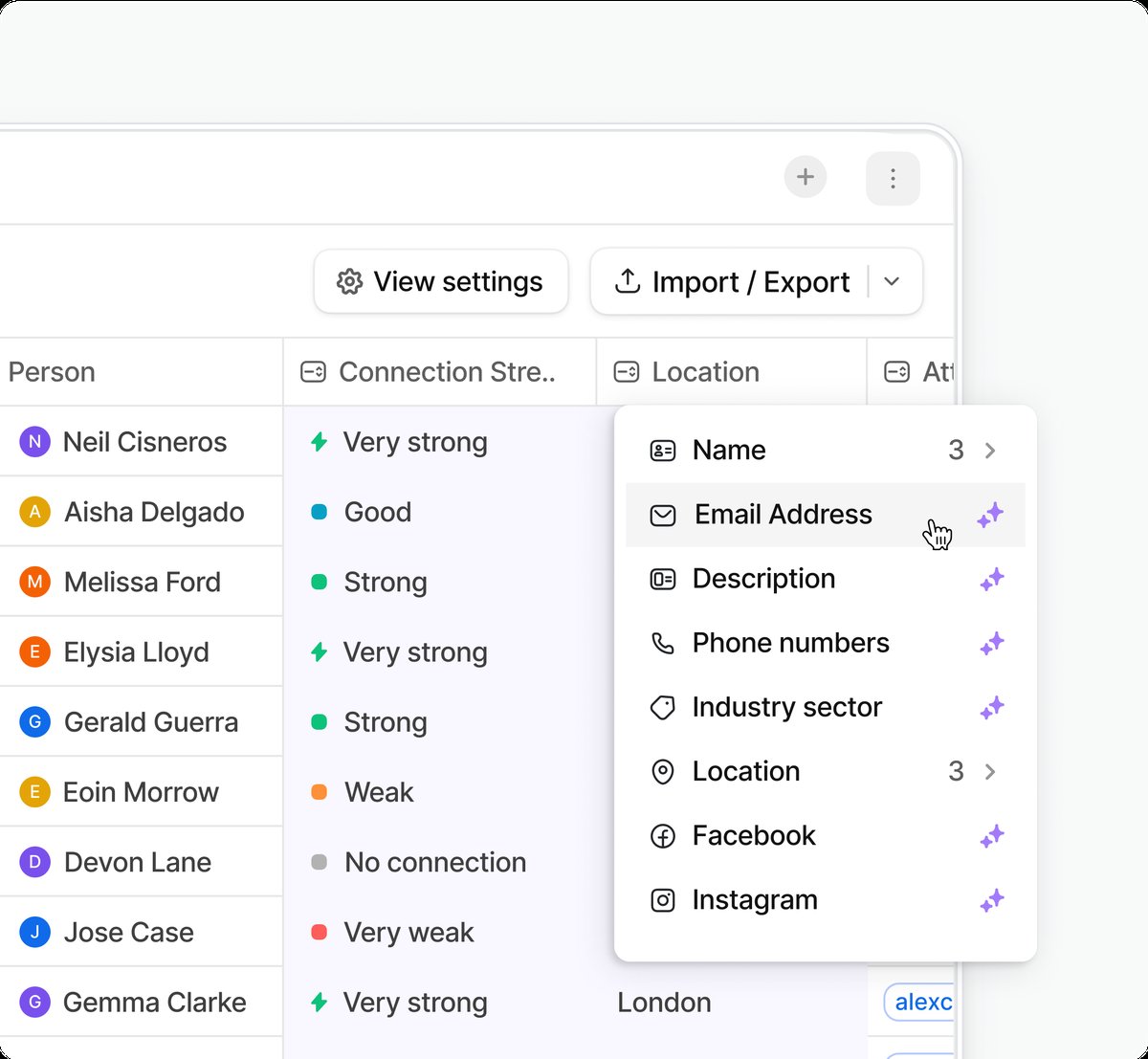Click the Connection Strength column attribute icon
This screenshot has width=1148, height=1059.
click(314, 372)
